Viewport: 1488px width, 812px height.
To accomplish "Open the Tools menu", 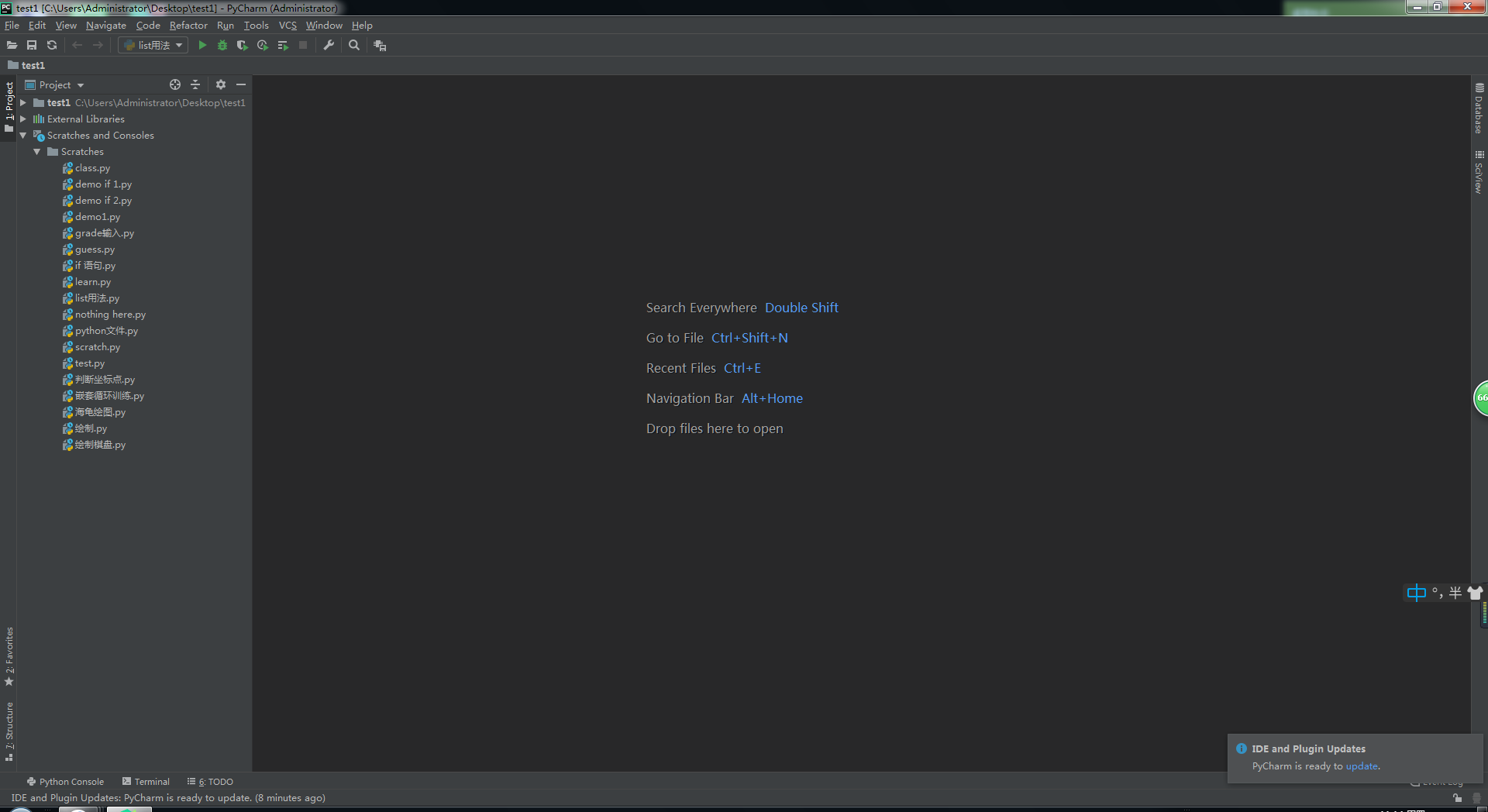I will coord(256,26).
